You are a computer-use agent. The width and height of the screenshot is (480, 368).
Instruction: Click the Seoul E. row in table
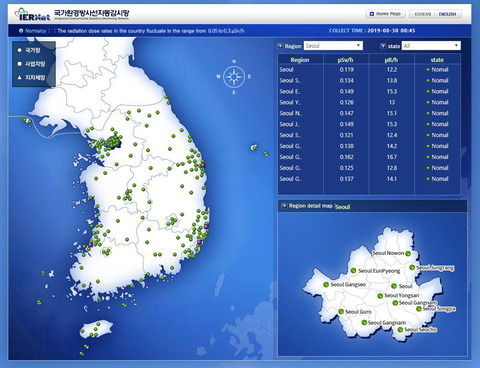point(369,91)
